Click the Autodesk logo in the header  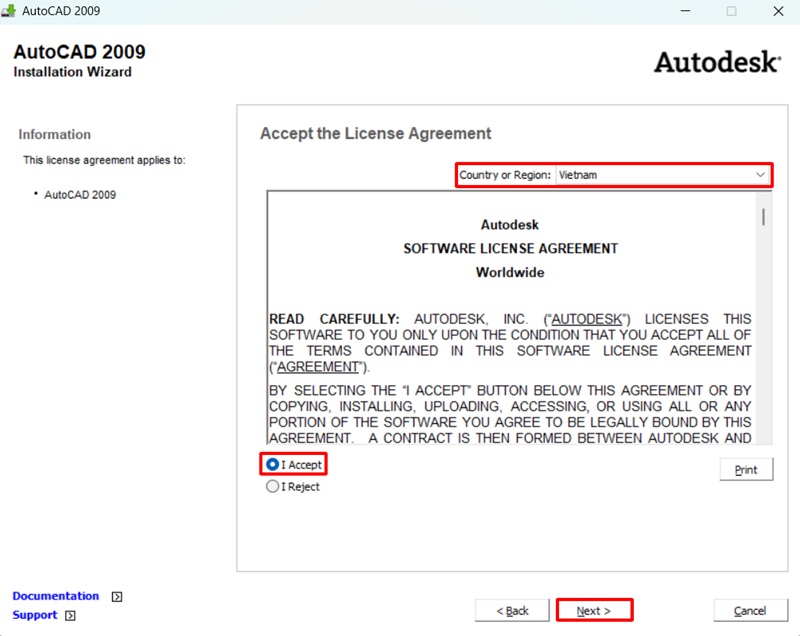716,62
